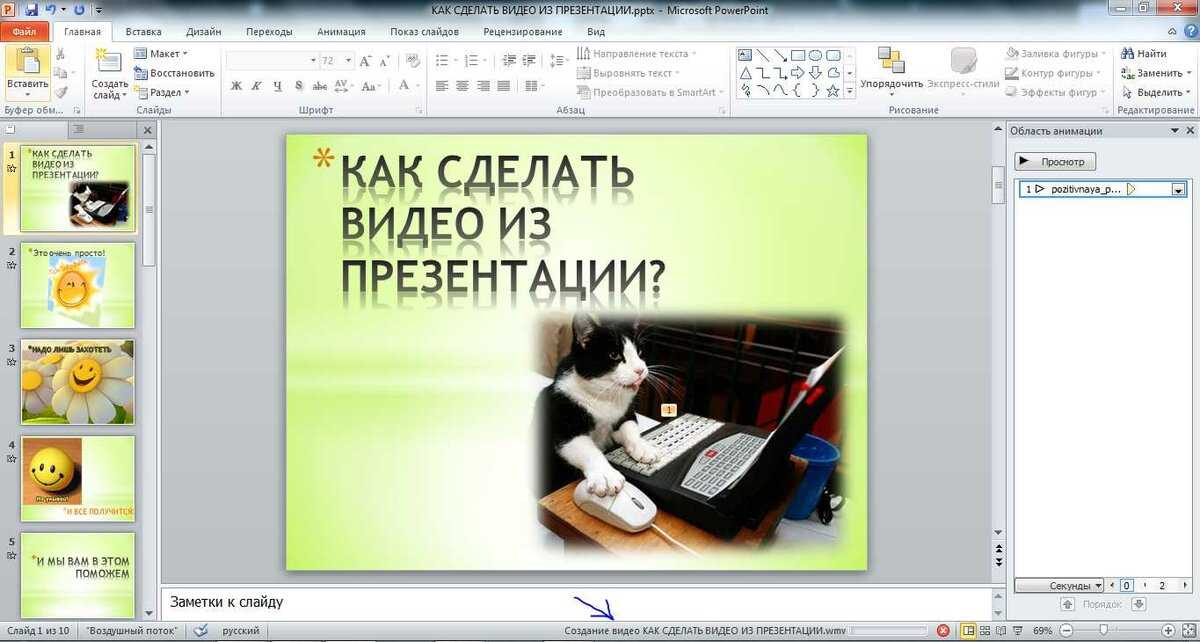Screen dimensions: 1200x642
Task: Open the Выделить select dropdown
Action: [x=1190, y=92]
